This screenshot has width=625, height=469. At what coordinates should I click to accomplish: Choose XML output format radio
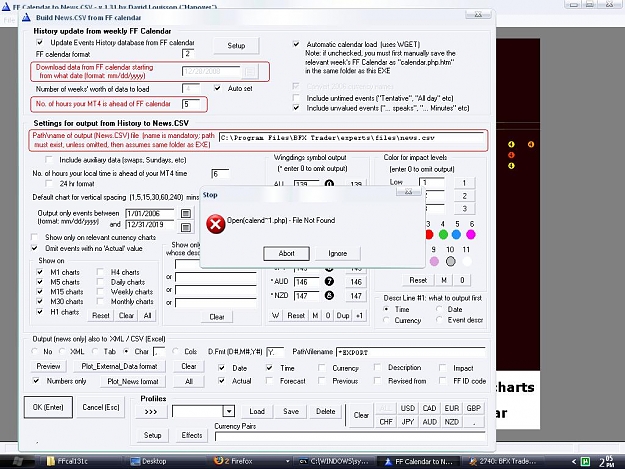pos(62,351)
